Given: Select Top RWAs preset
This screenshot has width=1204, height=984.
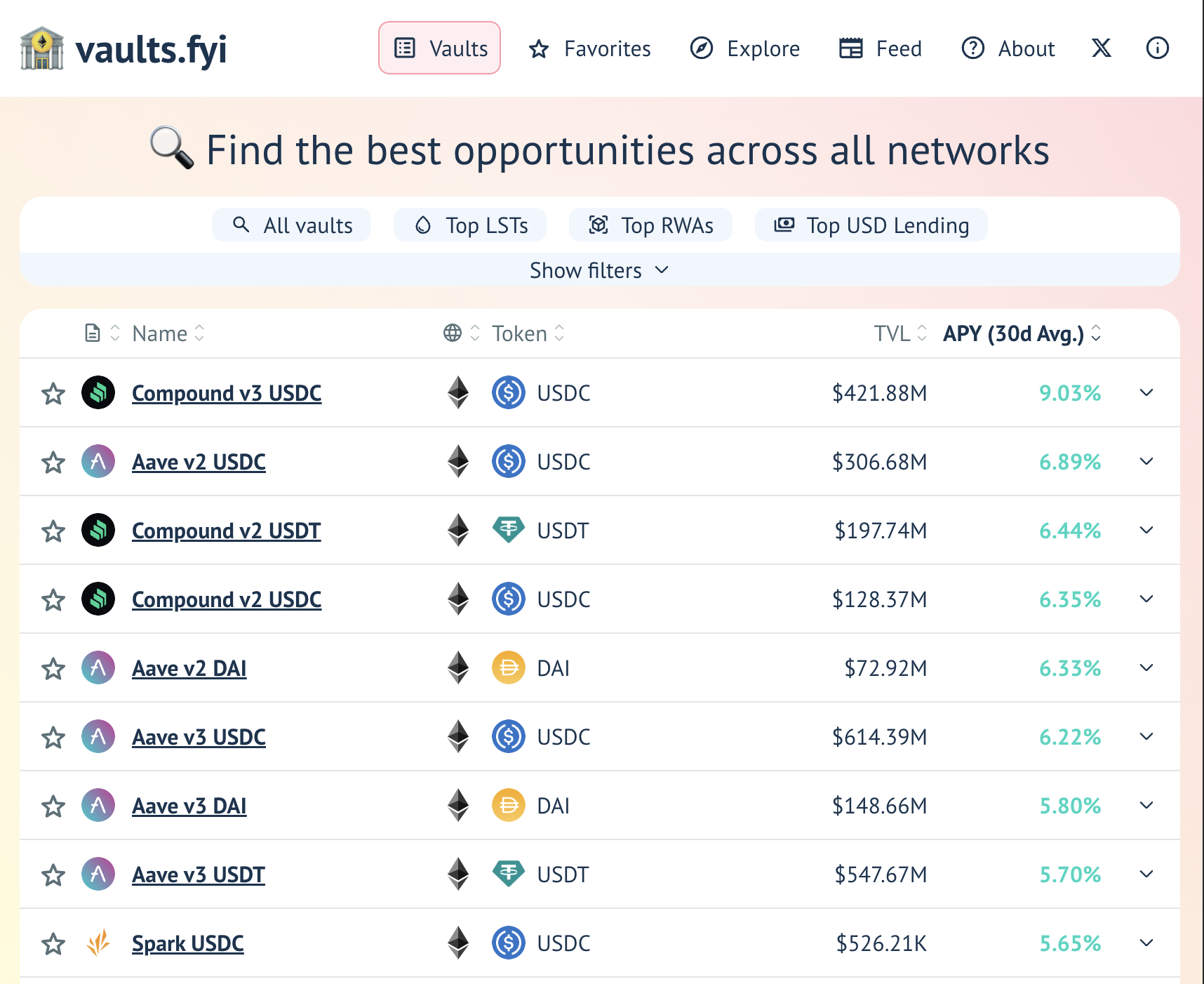Looking at the screenshot, I should click(x=650, y=225).
